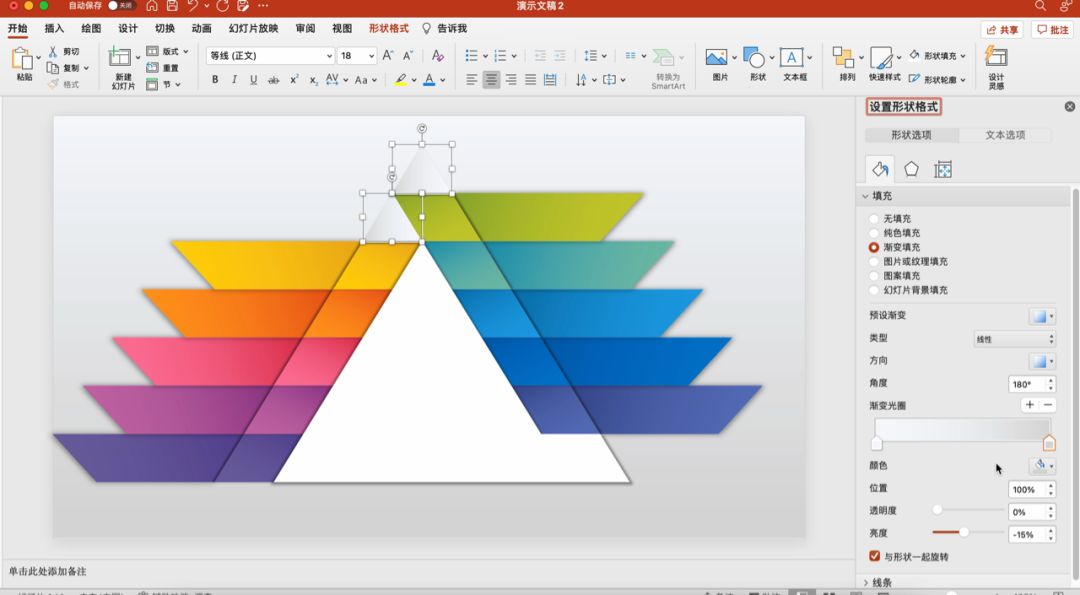Select the 纯色填充 solid fill option

(875, 233)
